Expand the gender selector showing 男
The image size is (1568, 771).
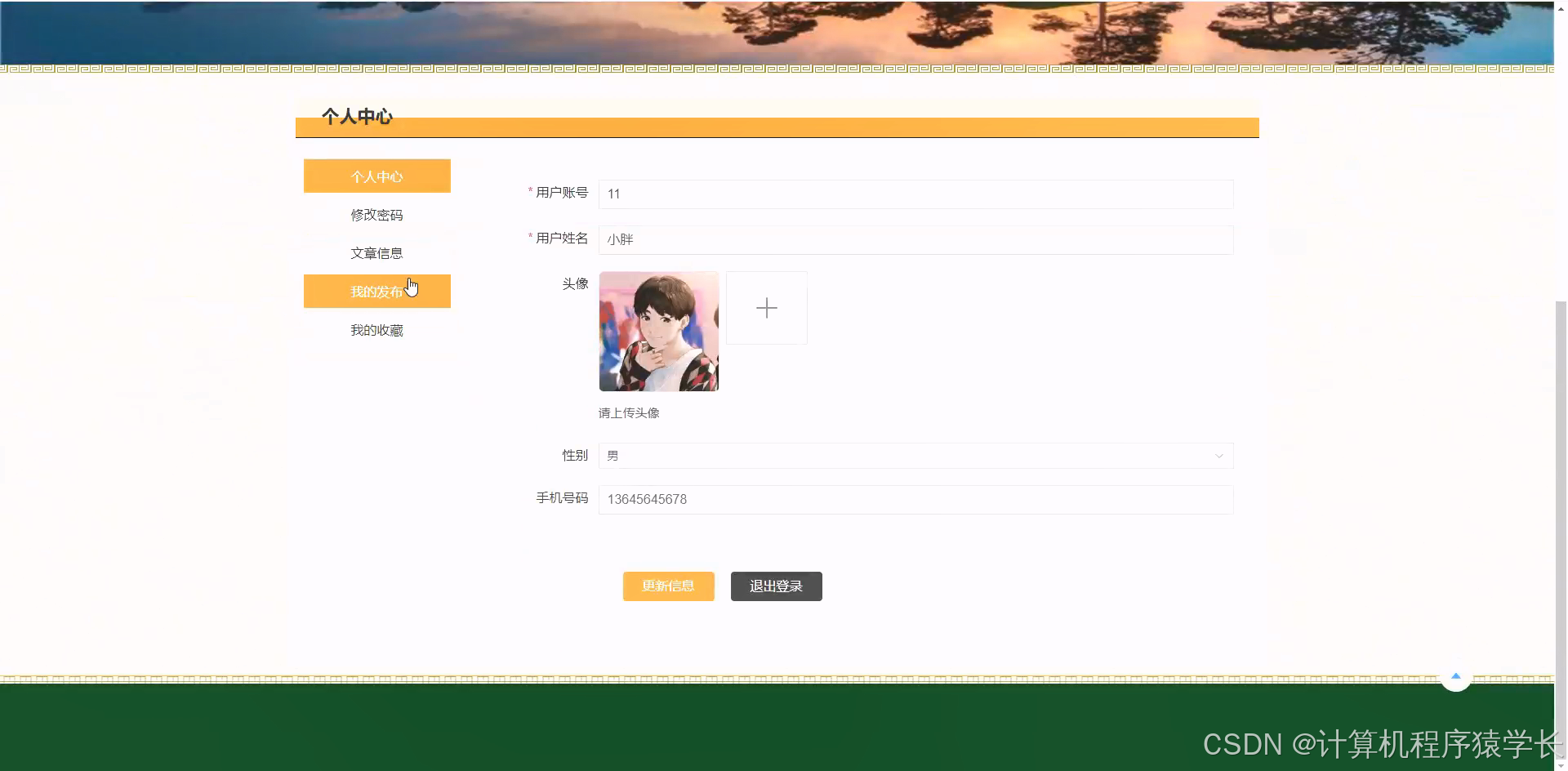(915, 456)
